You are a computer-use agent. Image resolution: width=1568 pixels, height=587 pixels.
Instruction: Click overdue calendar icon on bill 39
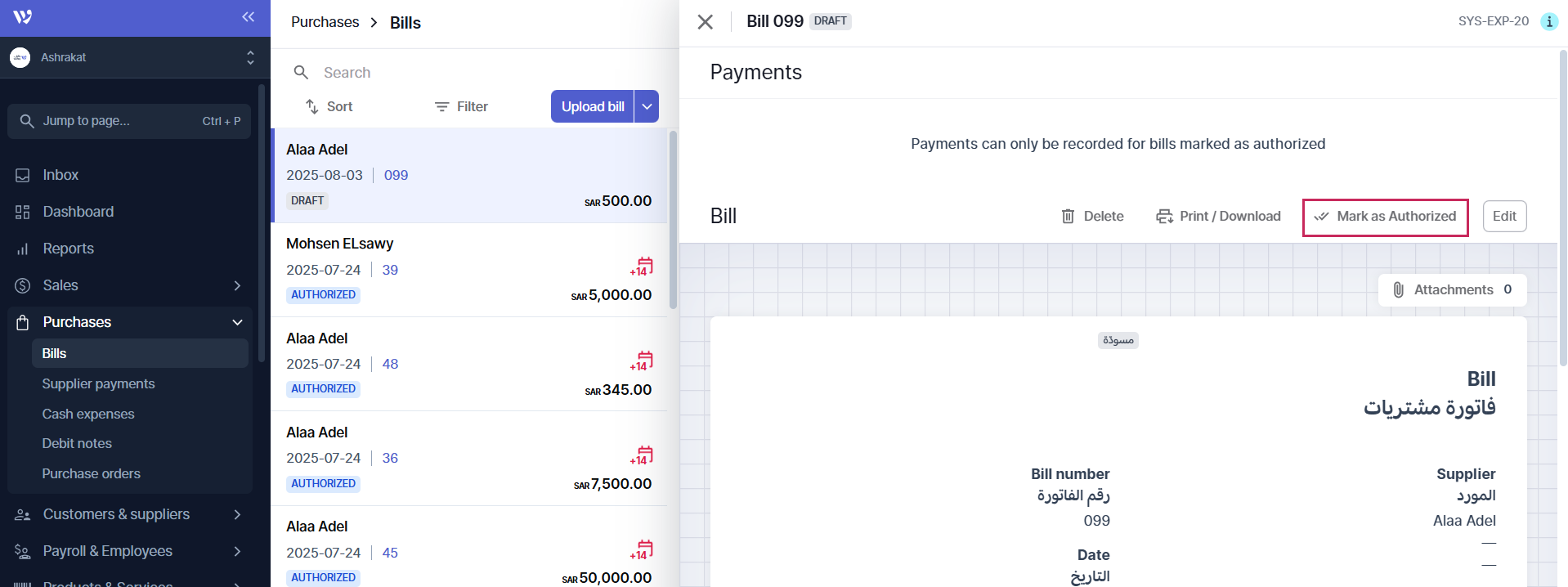[643, 267]
